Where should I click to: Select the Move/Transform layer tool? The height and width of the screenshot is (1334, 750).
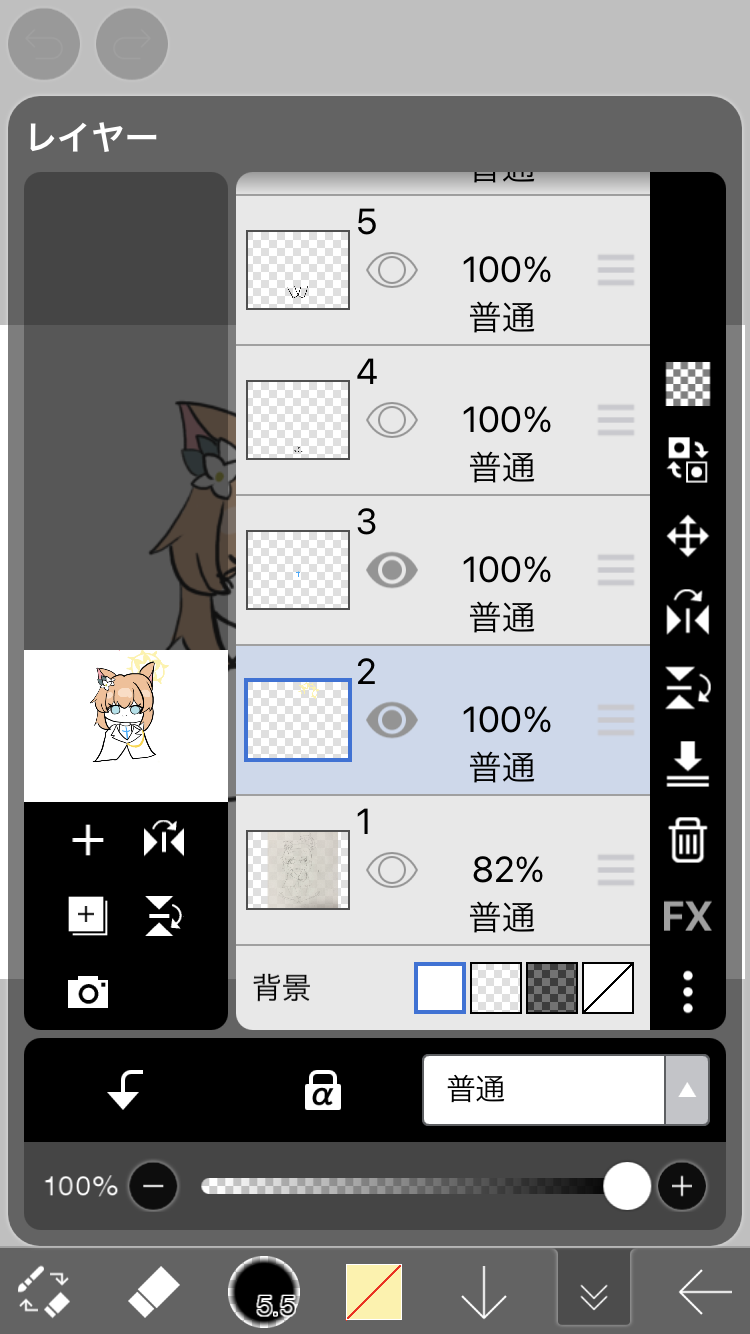[688, 537]
